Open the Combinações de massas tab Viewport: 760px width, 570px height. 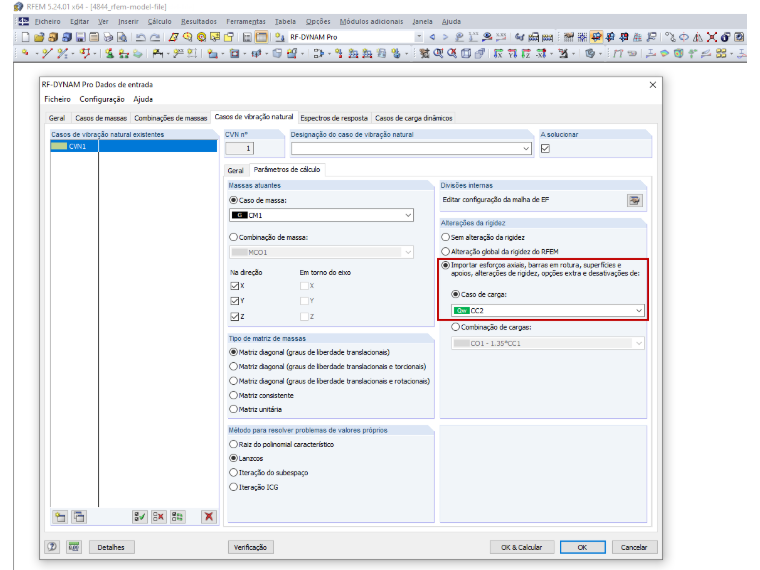pyautogui.click(x=171, y=118)
